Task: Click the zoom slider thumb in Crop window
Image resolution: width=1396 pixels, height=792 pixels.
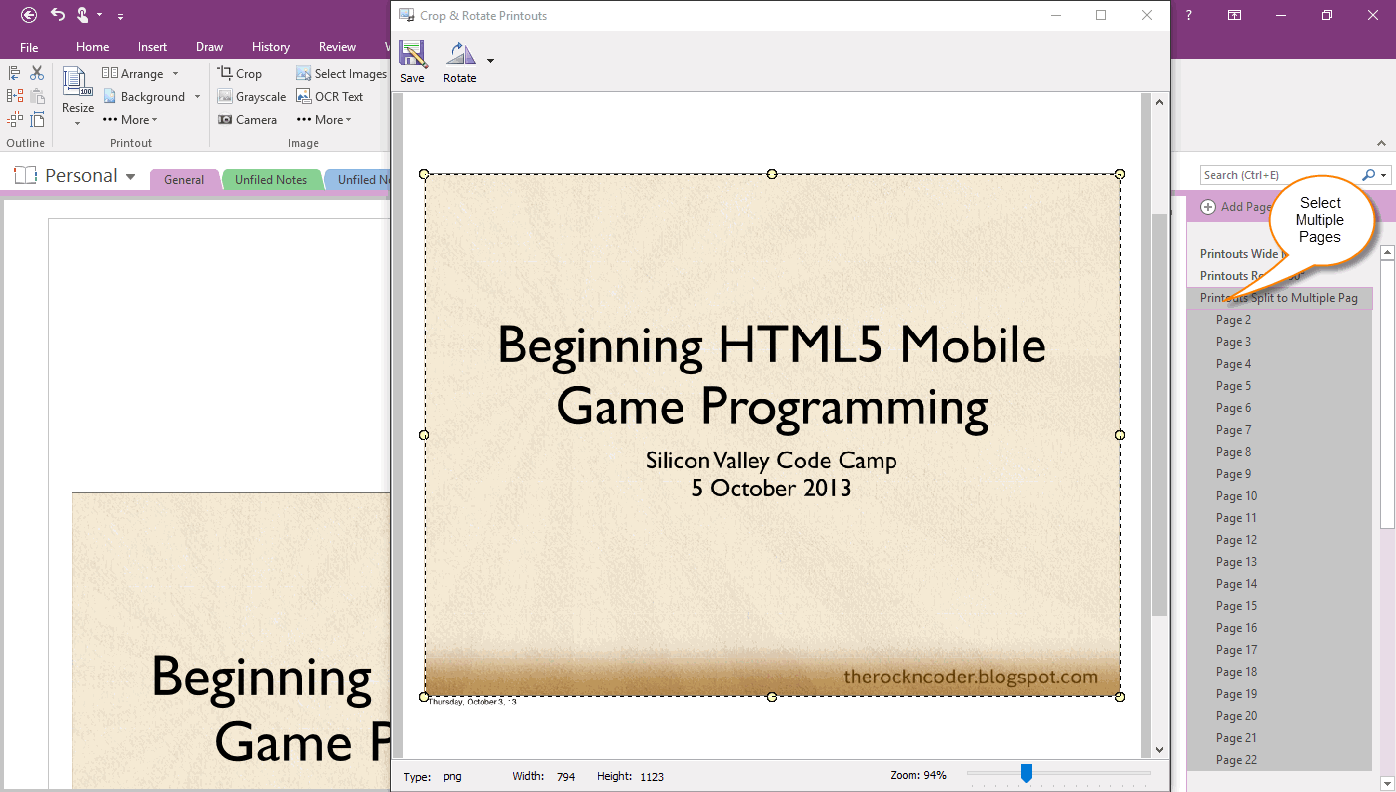Action: [1026, 773]
